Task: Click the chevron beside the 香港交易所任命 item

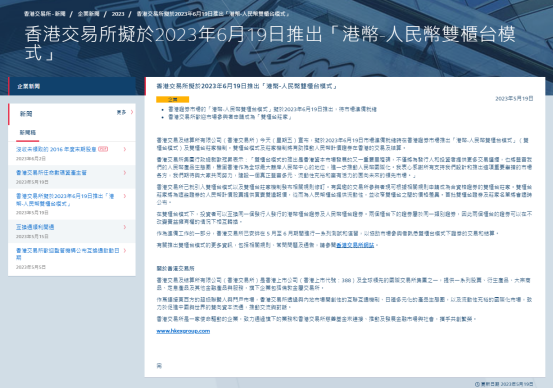Action: click(125, 172)
